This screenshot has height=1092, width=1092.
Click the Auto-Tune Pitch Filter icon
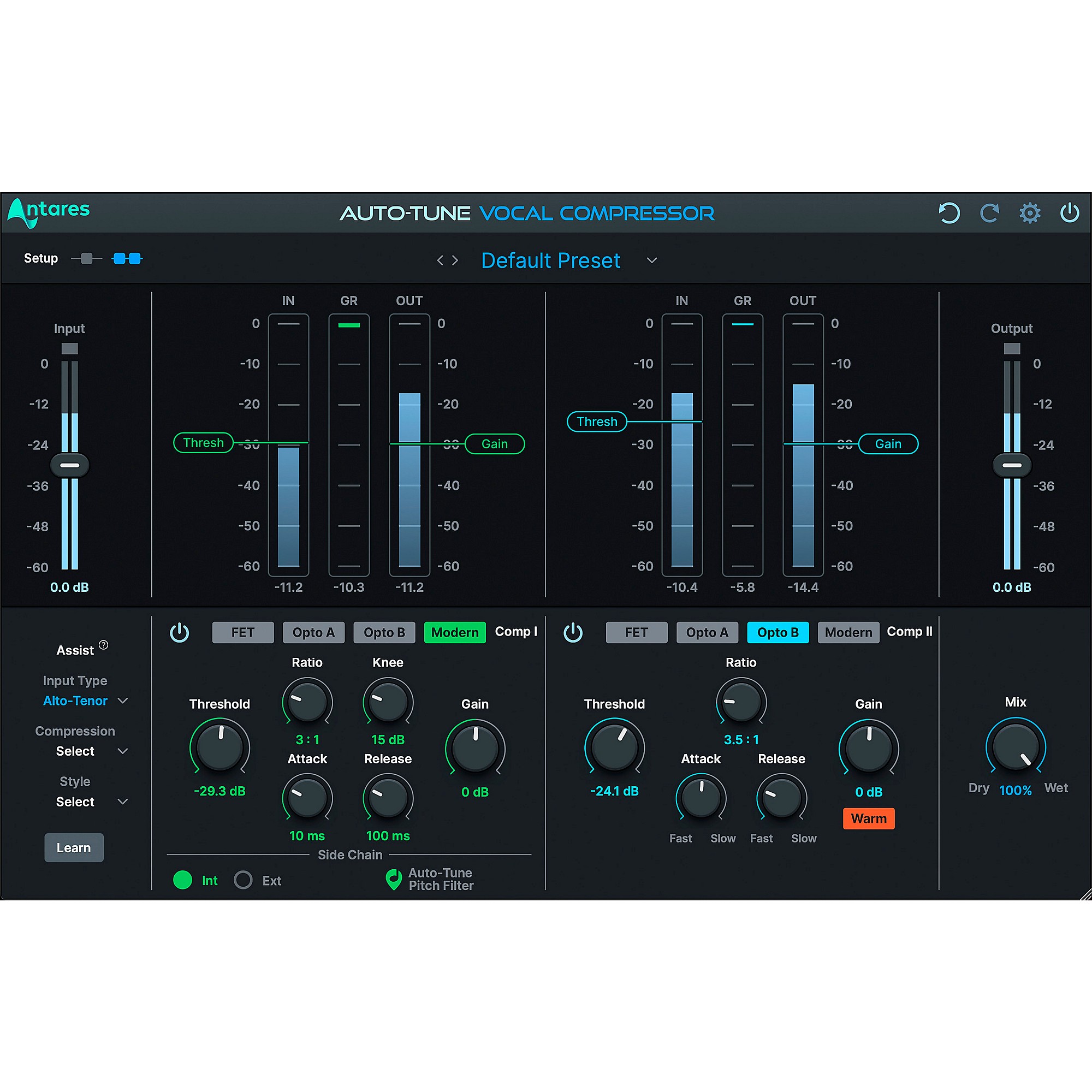393,880
